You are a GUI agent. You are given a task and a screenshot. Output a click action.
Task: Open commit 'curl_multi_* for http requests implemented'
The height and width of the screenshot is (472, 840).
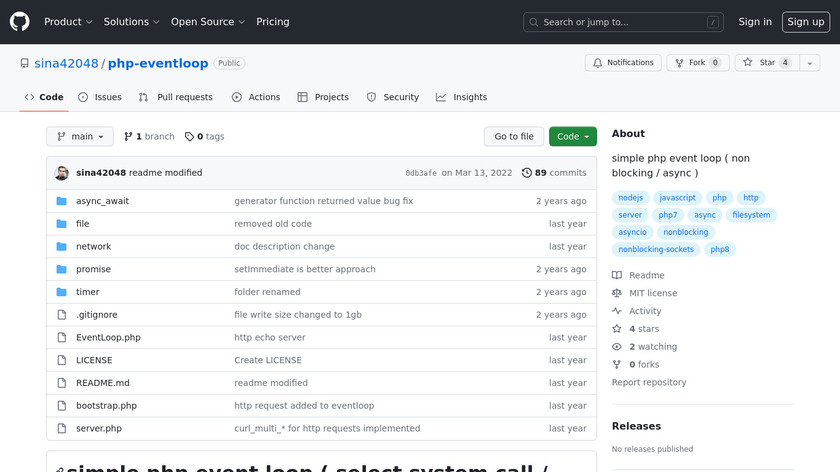pos(327,429)
